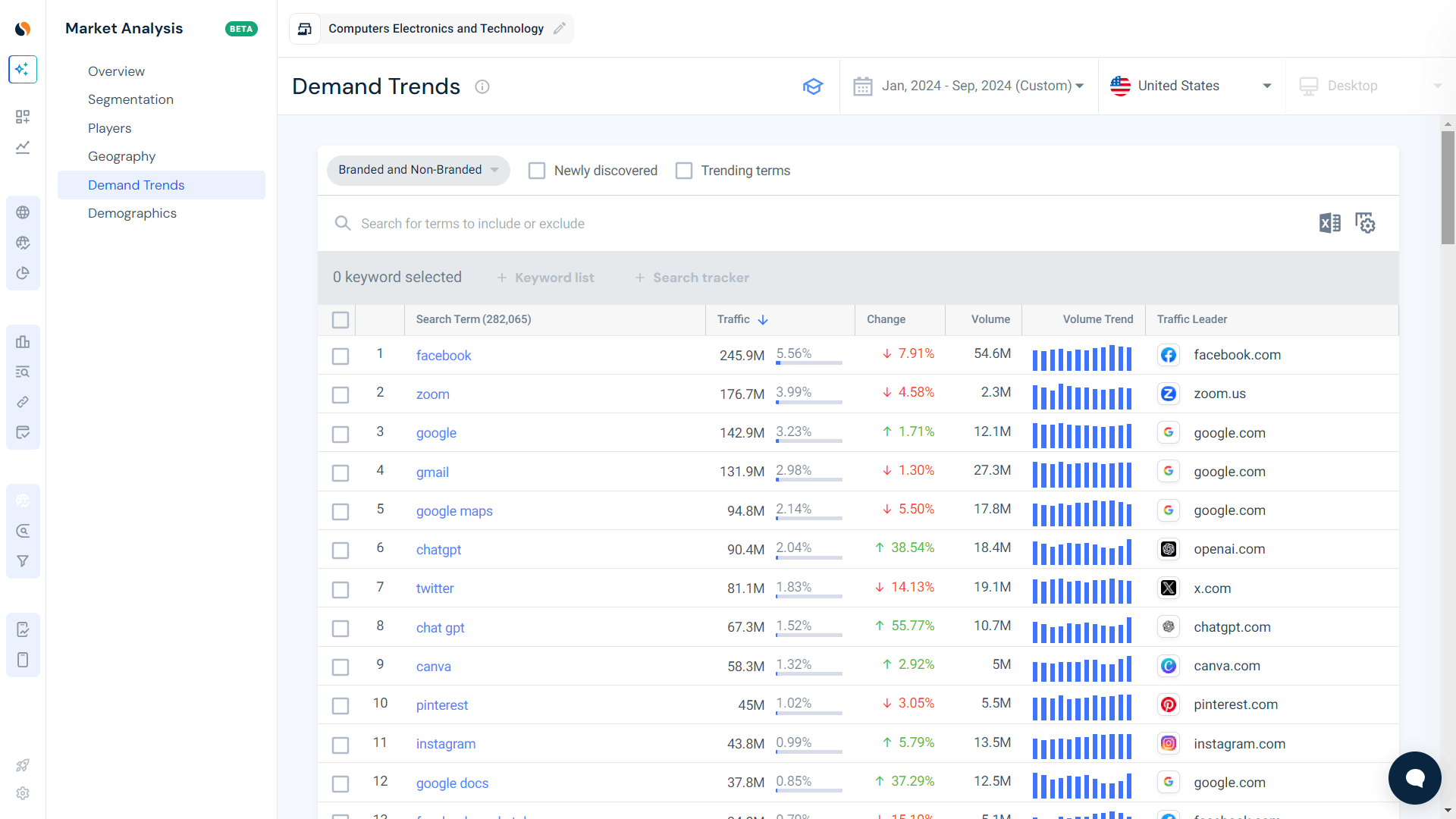Switch to the Demographics section

133,213
